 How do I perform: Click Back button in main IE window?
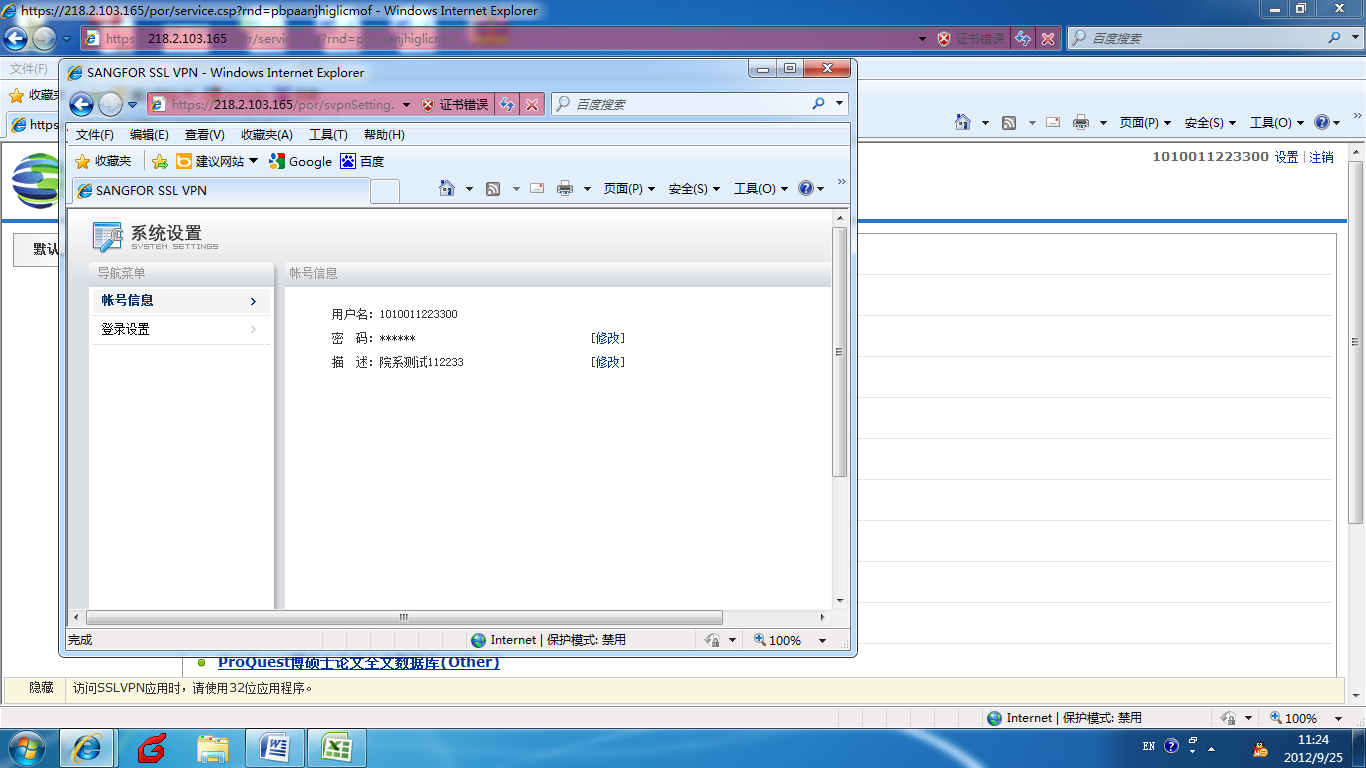(x=15, y=38)
